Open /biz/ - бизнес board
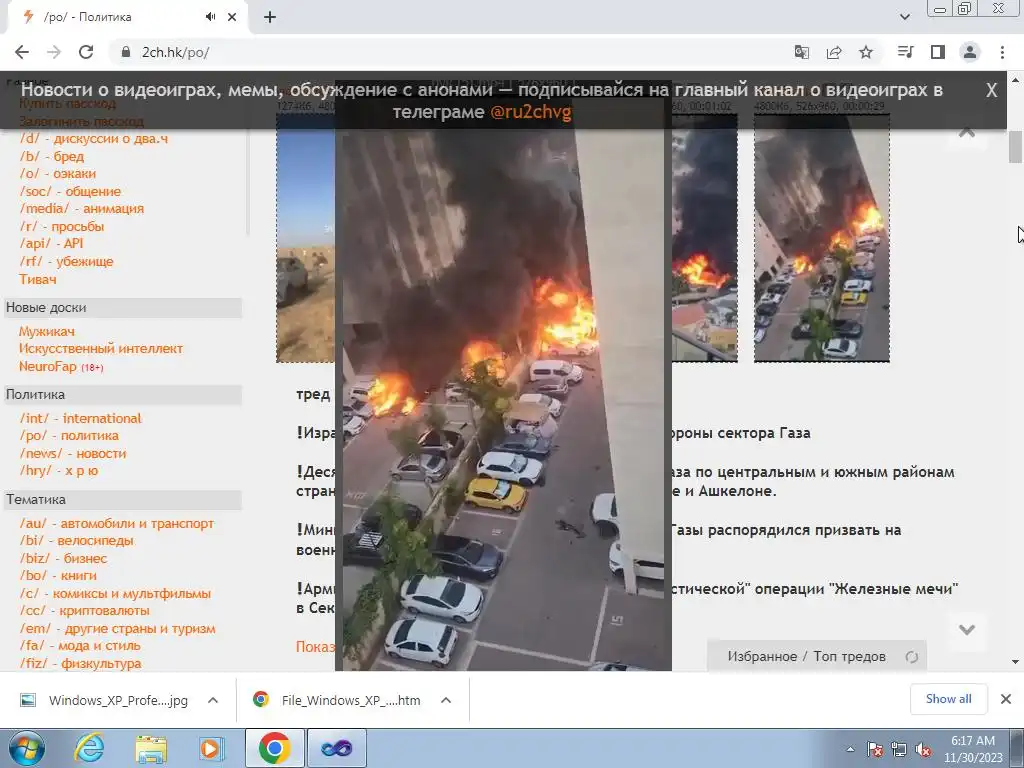 point(63,558)
